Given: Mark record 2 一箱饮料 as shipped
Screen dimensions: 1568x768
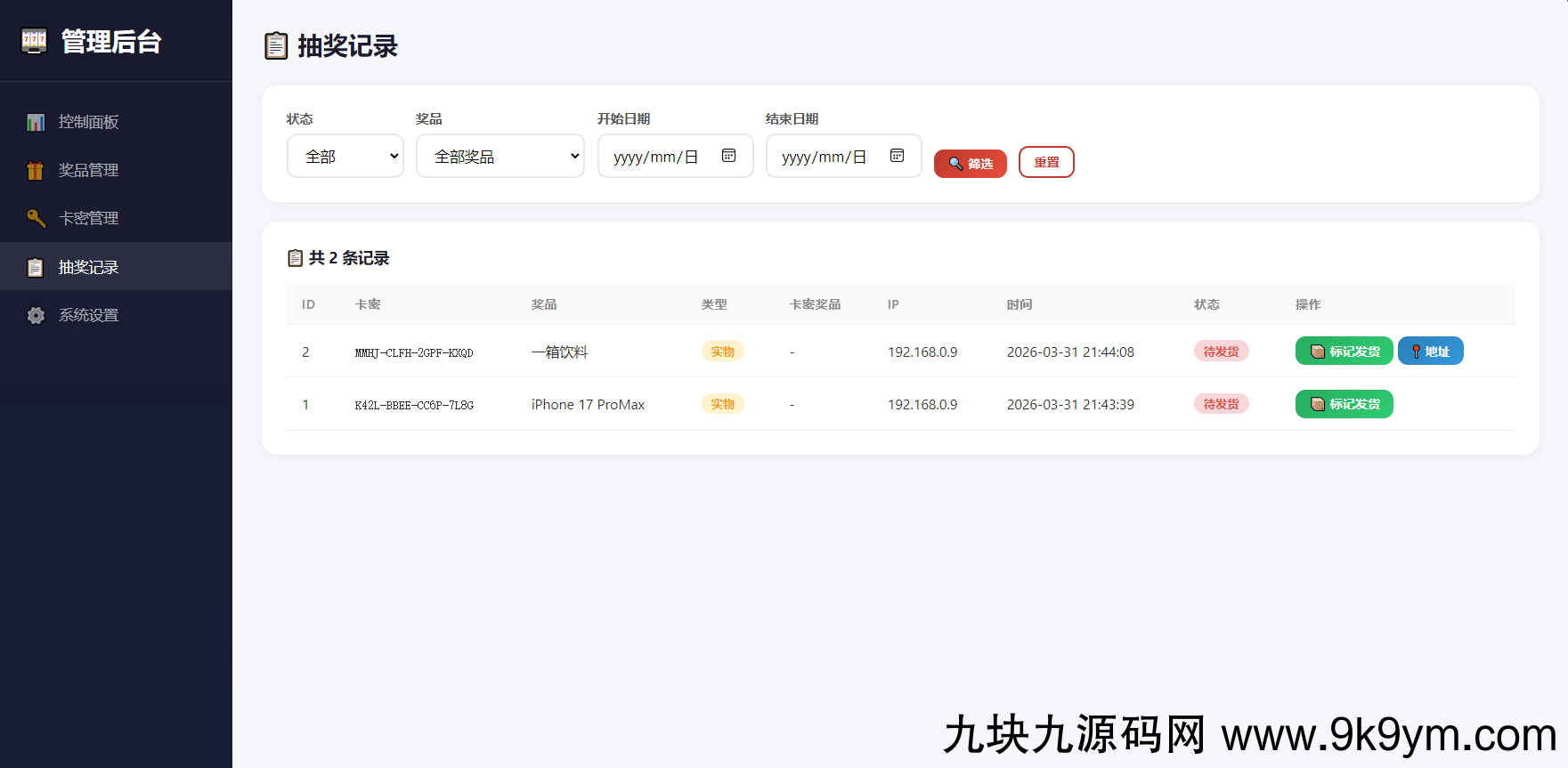Looking at the screenshot, I should [1344, 352].
